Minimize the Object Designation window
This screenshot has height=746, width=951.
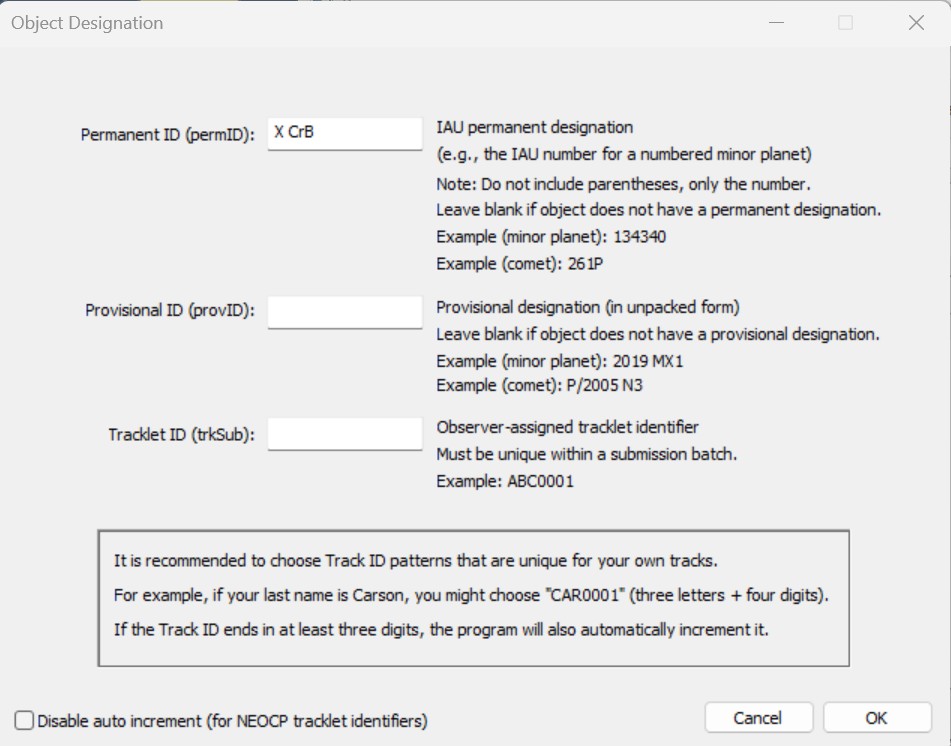[x=776, y=23]
